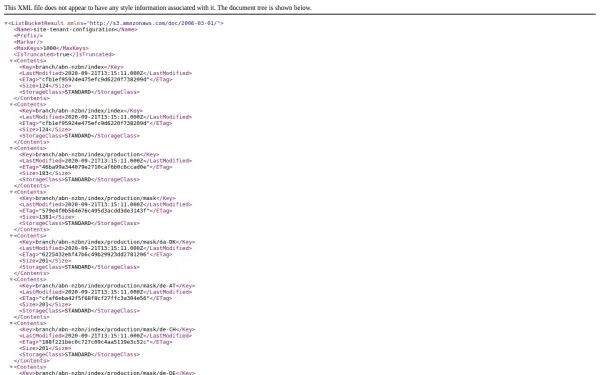Click StorageClass line under key mask/de-AT
Image resolution: width=600 pixels, height=375 pixels.
point(80,311)
